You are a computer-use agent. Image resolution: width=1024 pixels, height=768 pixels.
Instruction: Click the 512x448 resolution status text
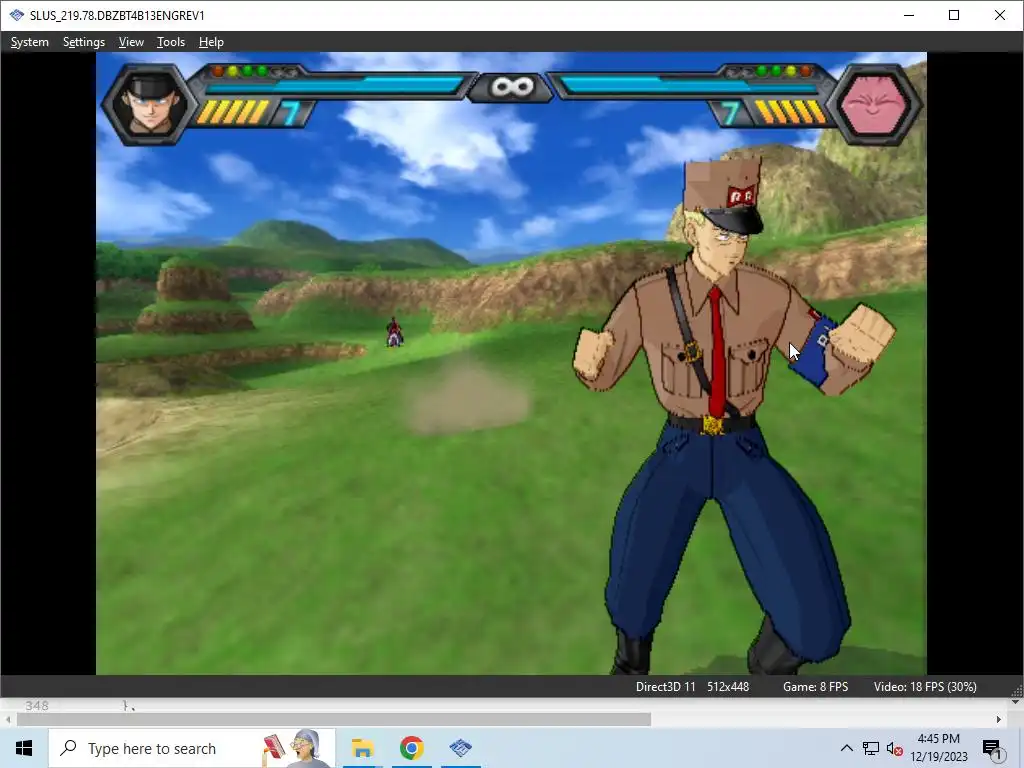728,686
